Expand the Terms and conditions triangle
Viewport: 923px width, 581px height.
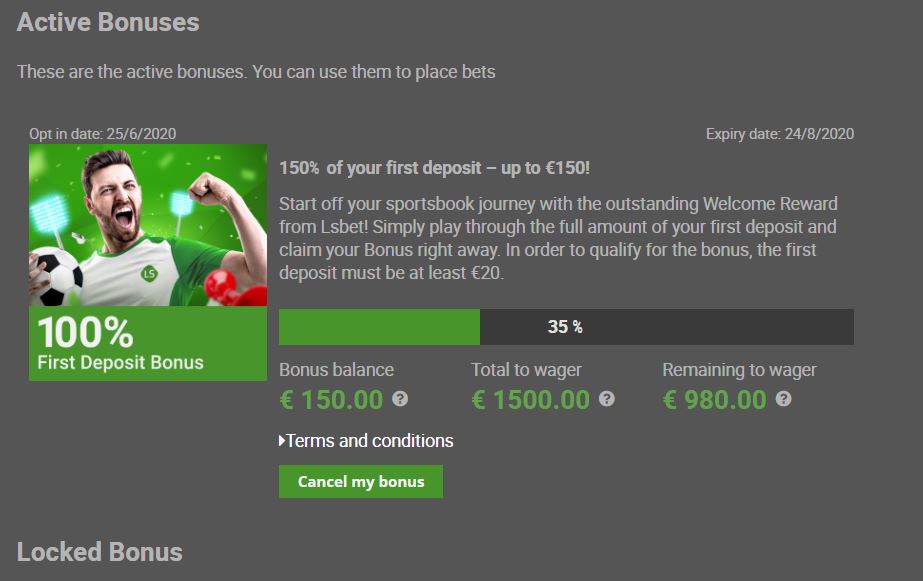[x=282, y=440]
